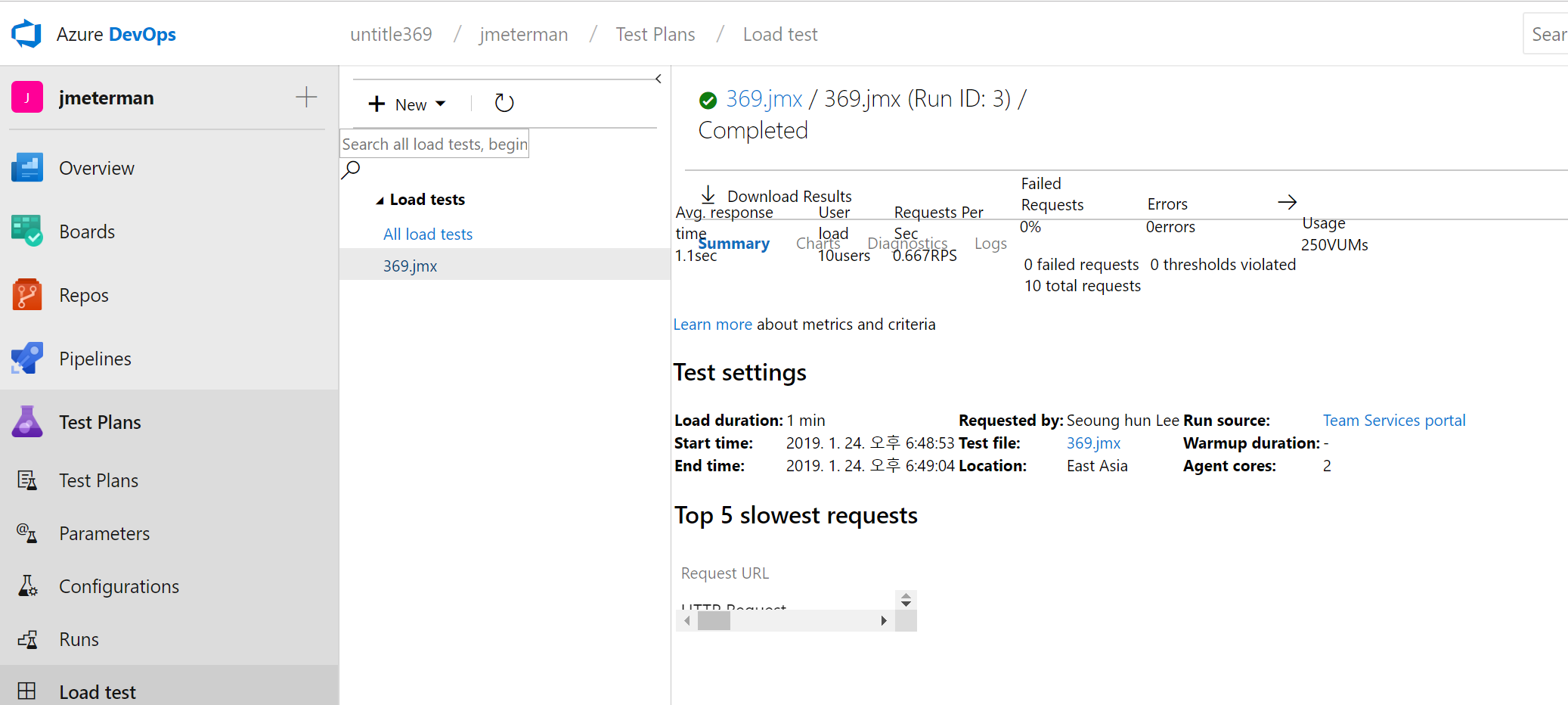This screenshot has height=705, width=1568.
Task: Collapse the Load tests tree node
Action: (x=380, y=200)
